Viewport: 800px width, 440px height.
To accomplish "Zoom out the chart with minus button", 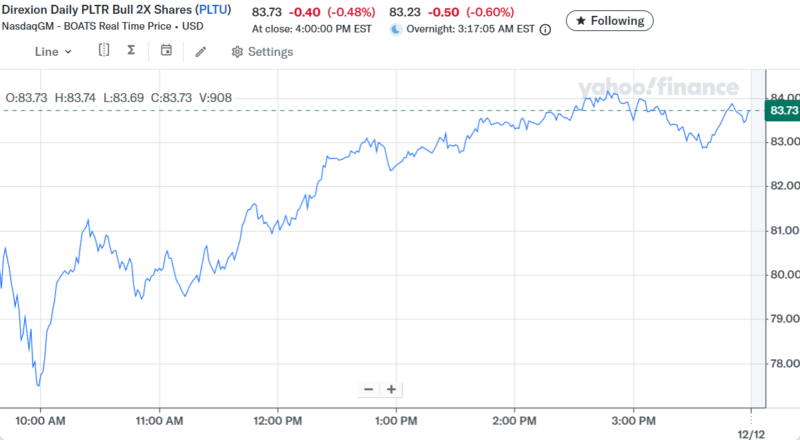I will (369, 389).
